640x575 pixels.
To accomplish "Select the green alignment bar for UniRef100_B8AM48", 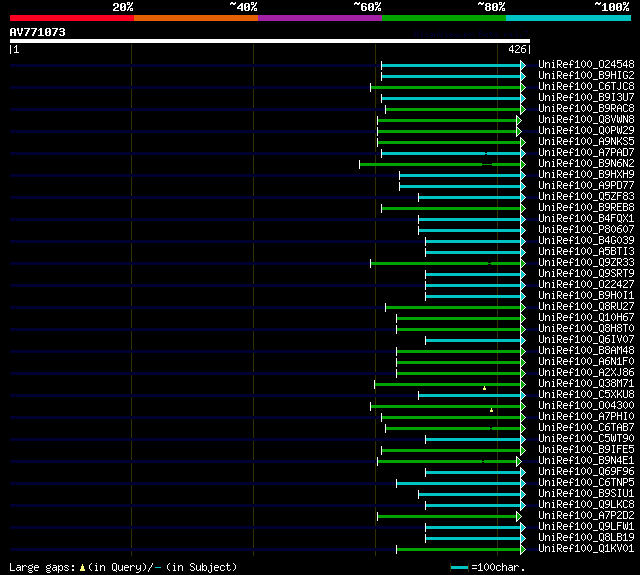I will [x=458, y=351].
